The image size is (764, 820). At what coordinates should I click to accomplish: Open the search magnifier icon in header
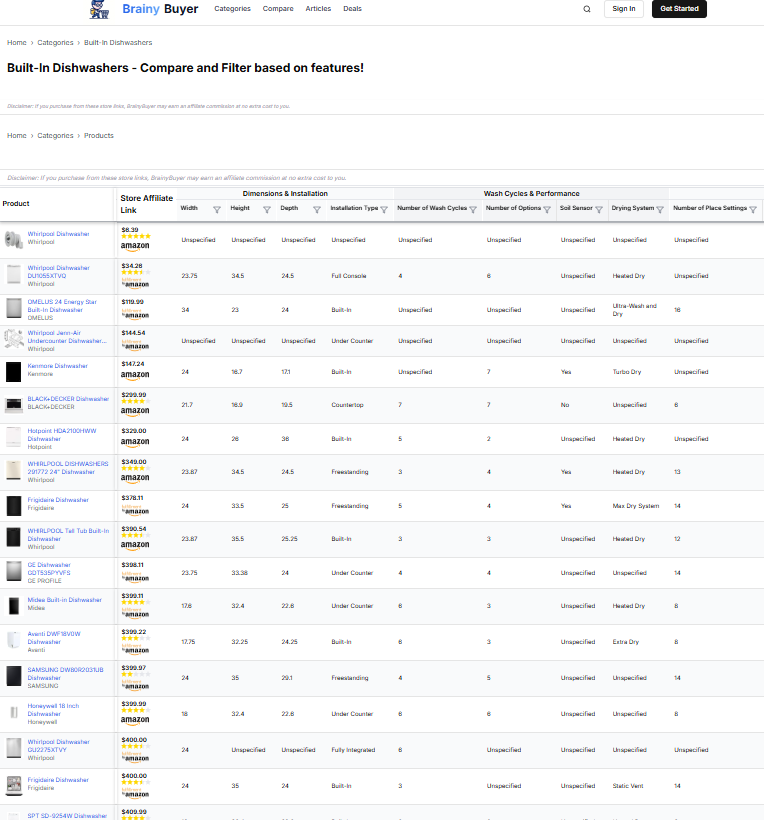(x=587, y=9)
